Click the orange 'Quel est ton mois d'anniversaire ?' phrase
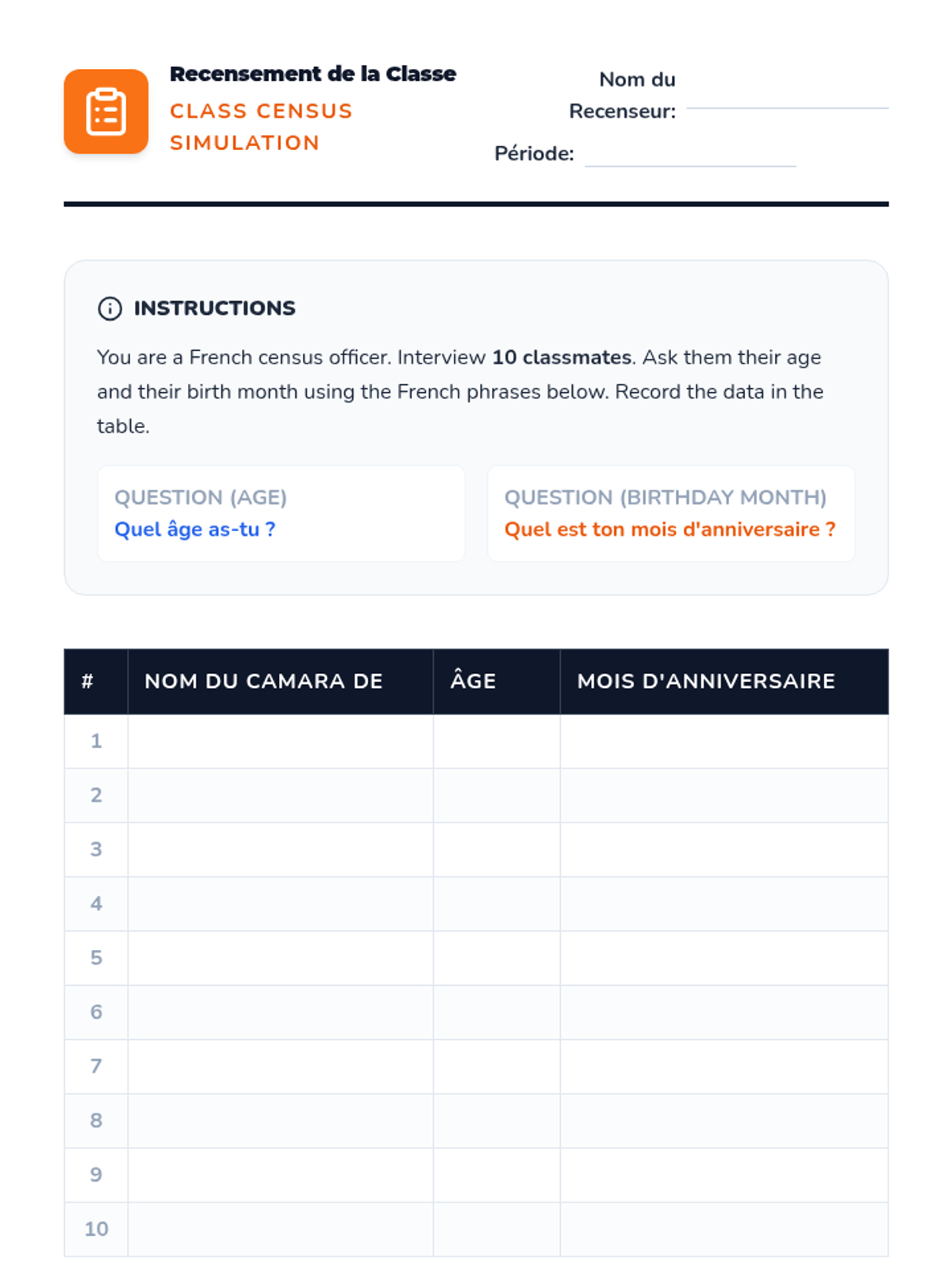This screenshot has width=952, height=1270. coord(670,529)
